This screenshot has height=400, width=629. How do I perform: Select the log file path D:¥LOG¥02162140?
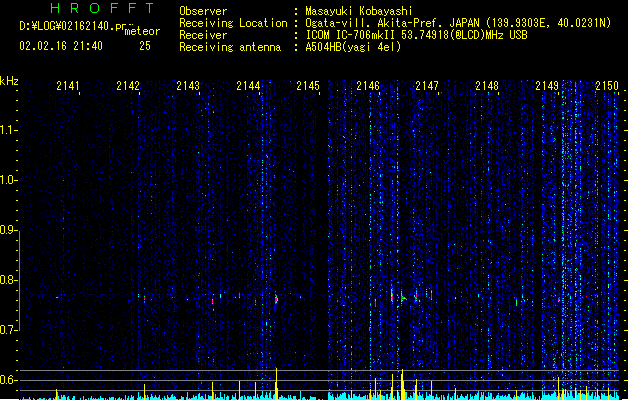point(77,26)
